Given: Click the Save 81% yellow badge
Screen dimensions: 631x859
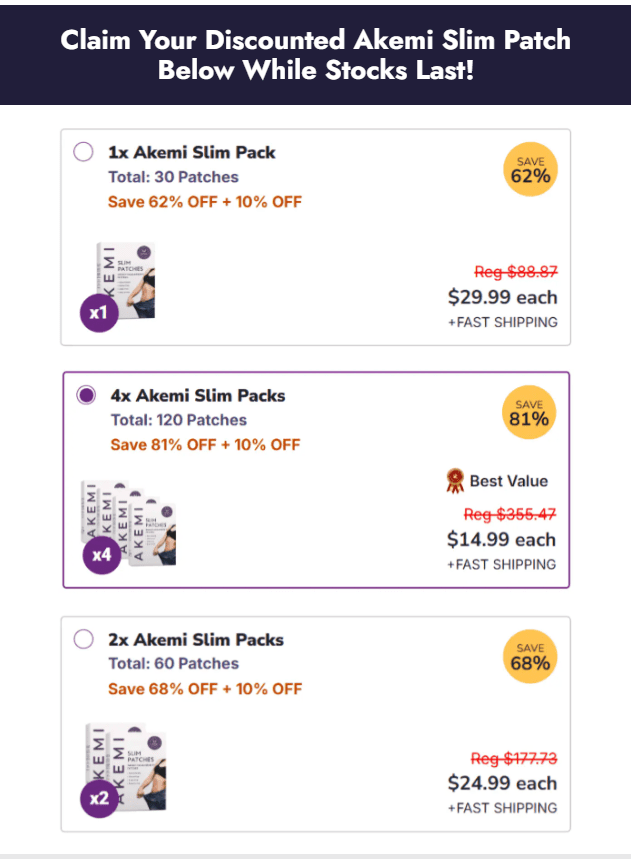Looking at the screenshot, I should [529, 413].
